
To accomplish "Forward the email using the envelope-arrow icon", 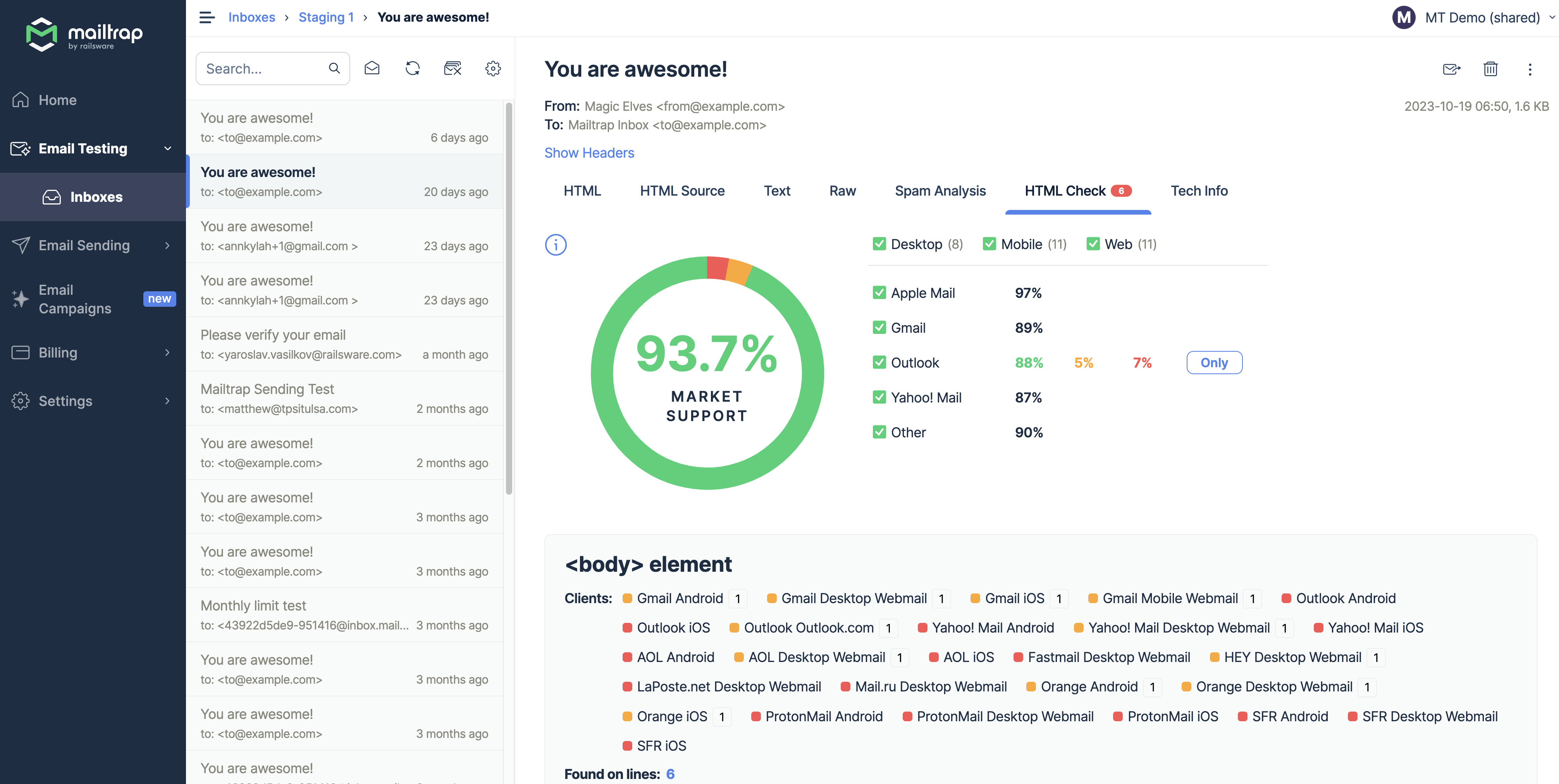I will click(x=1451, y=69).
